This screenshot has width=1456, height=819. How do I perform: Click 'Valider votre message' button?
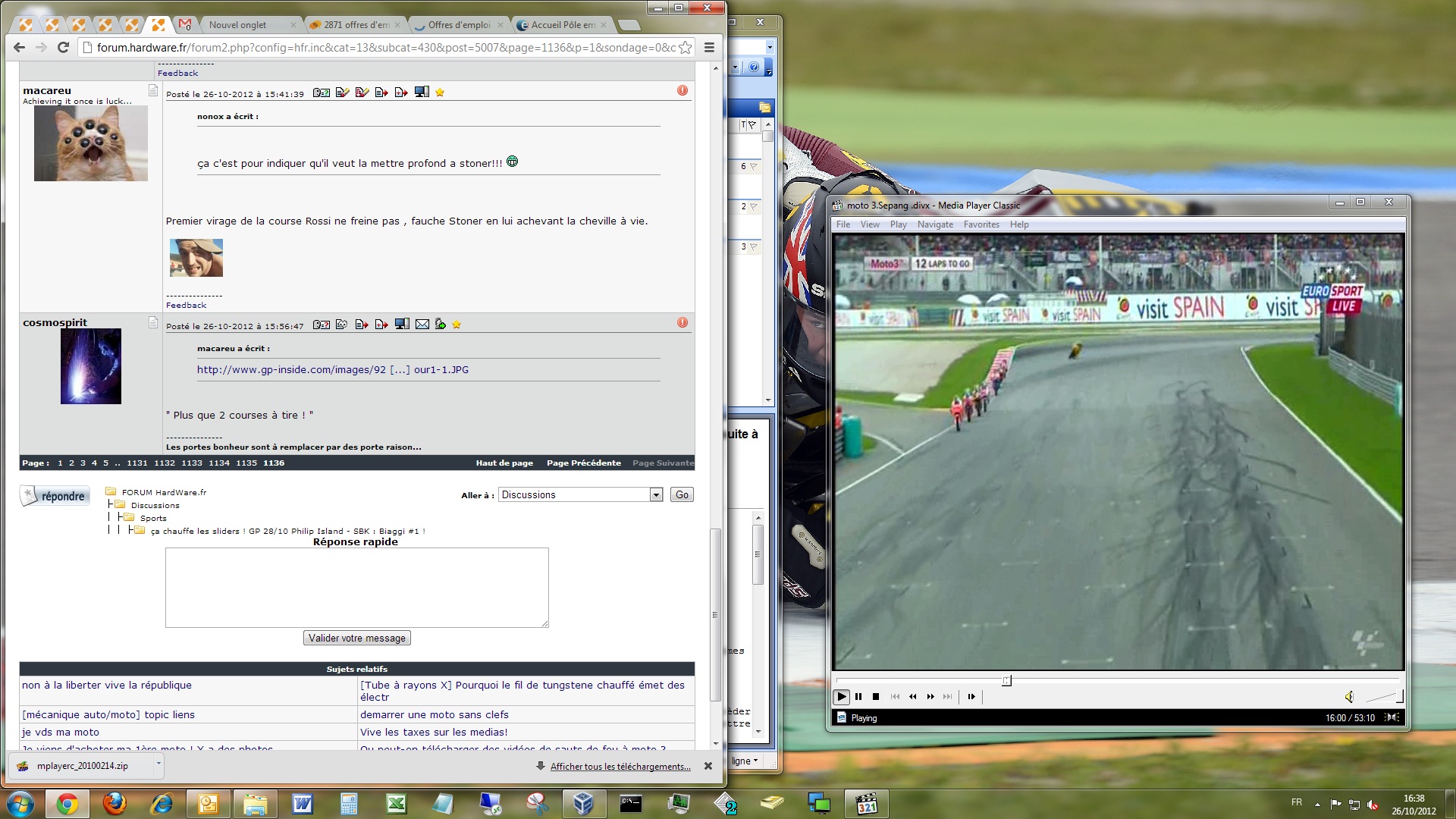(x=357, y=638)
